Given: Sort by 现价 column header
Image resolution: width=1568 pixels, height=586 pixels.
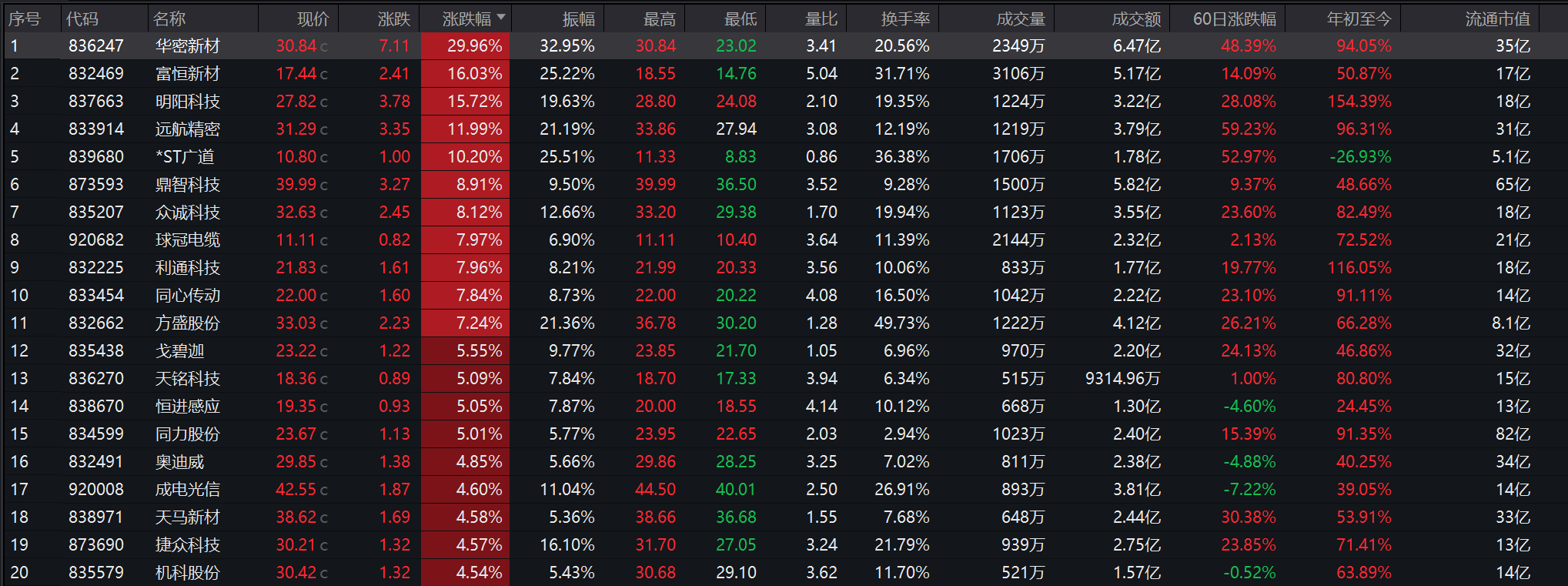Looking at the screenshot, I should coord(313,18).
